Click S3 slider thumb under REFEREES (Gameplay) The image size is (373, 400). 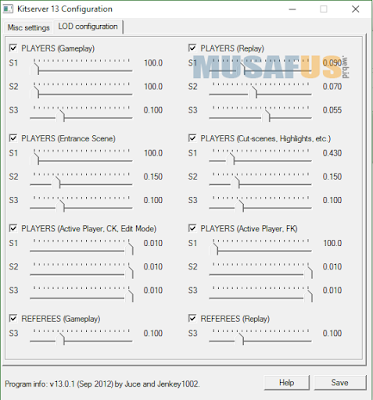click(x=60, y=339)
